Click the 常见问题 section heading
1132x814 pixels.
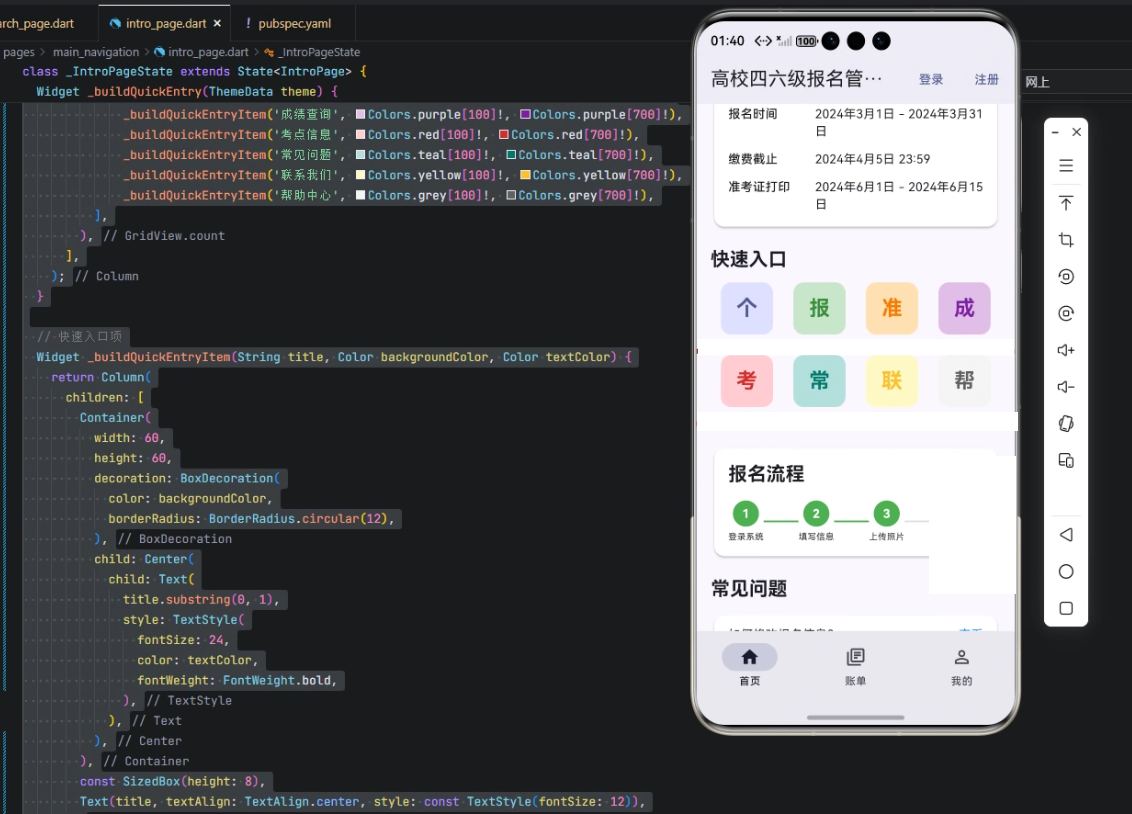coord(749,589)
